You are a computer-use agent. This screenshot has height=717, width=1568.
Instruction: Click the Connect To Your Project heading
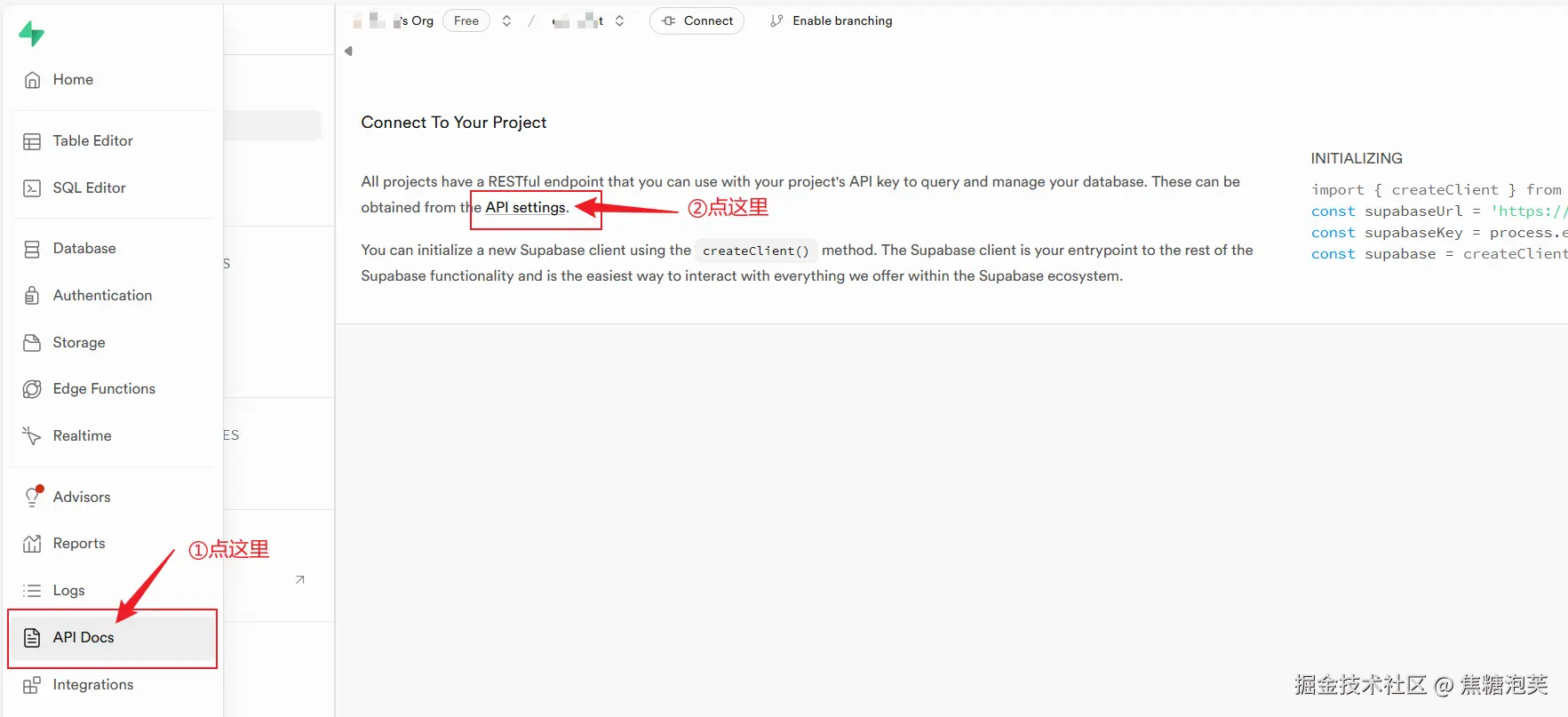(x=454, y=123)
